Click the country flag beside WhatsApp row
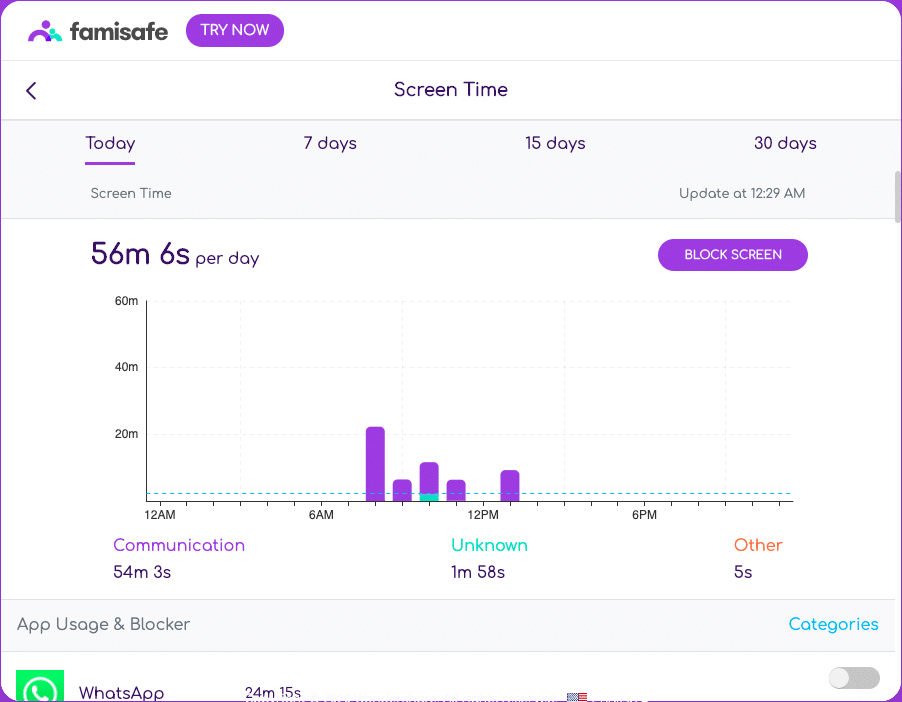This screenshot has height=702, width=902. (576, 697)
